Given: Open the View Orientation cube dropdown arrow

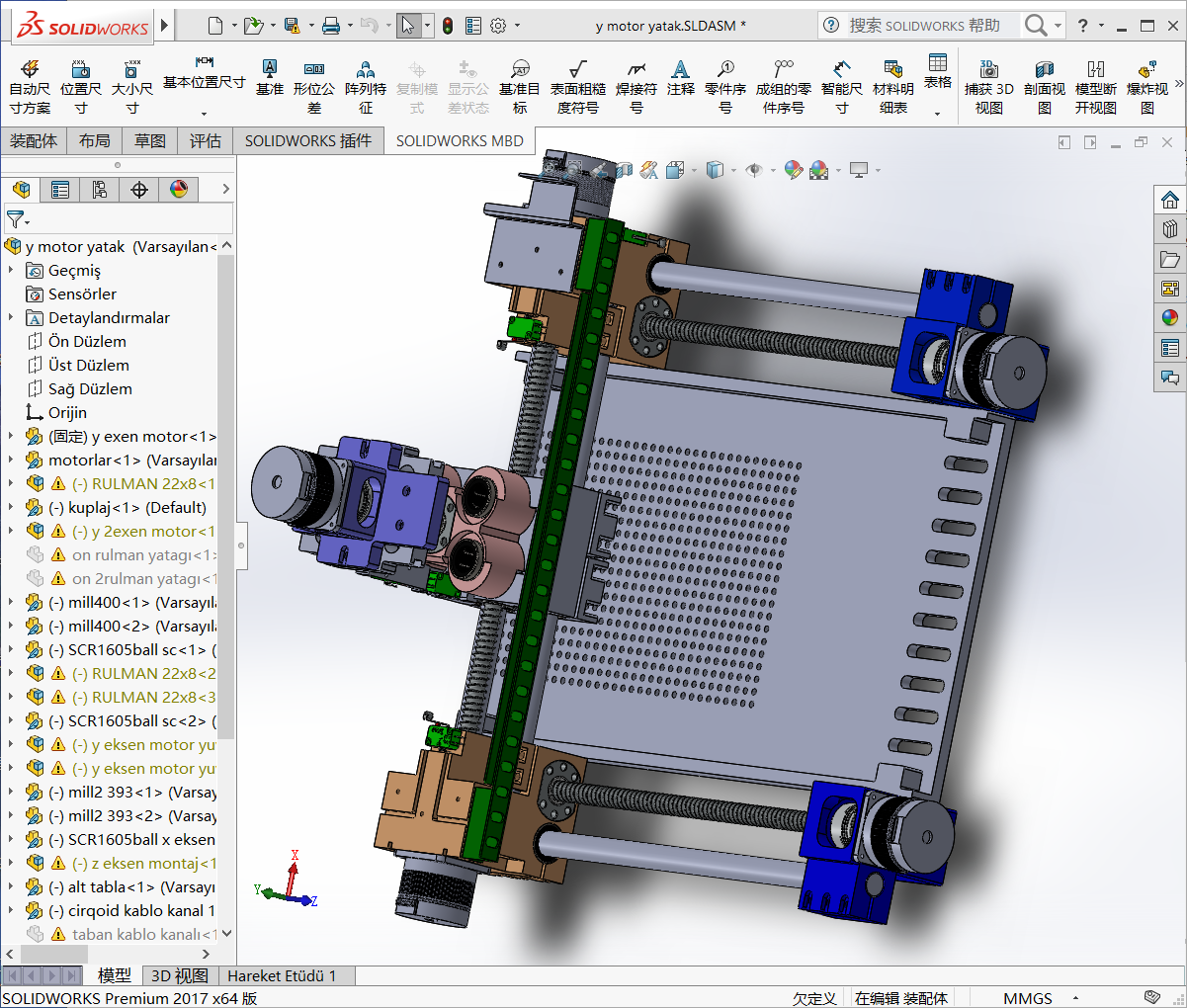Looking at the screenshot, I should pos(695,170).
